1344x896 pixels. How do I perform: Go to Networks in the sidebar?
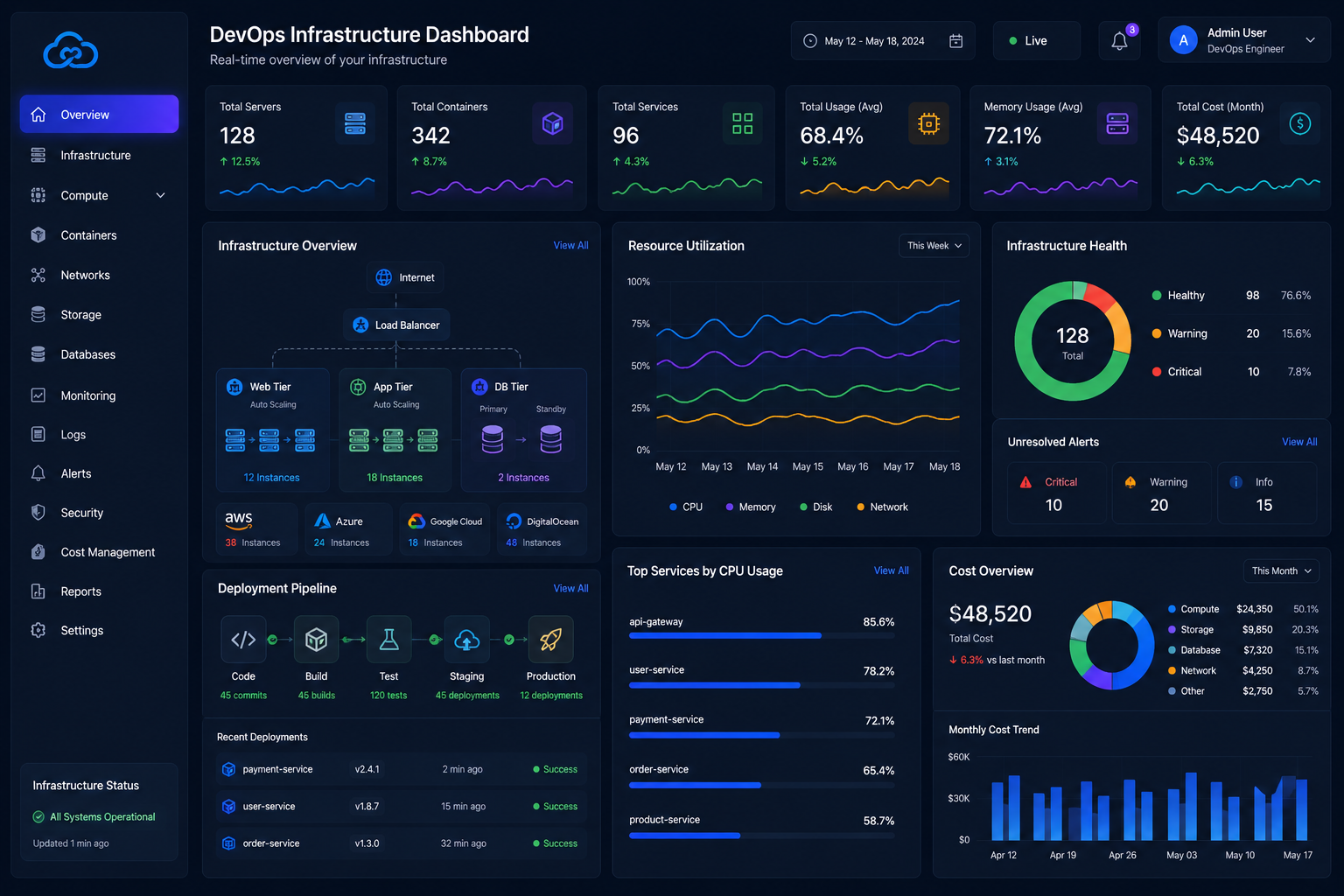(x=99, y=275)
